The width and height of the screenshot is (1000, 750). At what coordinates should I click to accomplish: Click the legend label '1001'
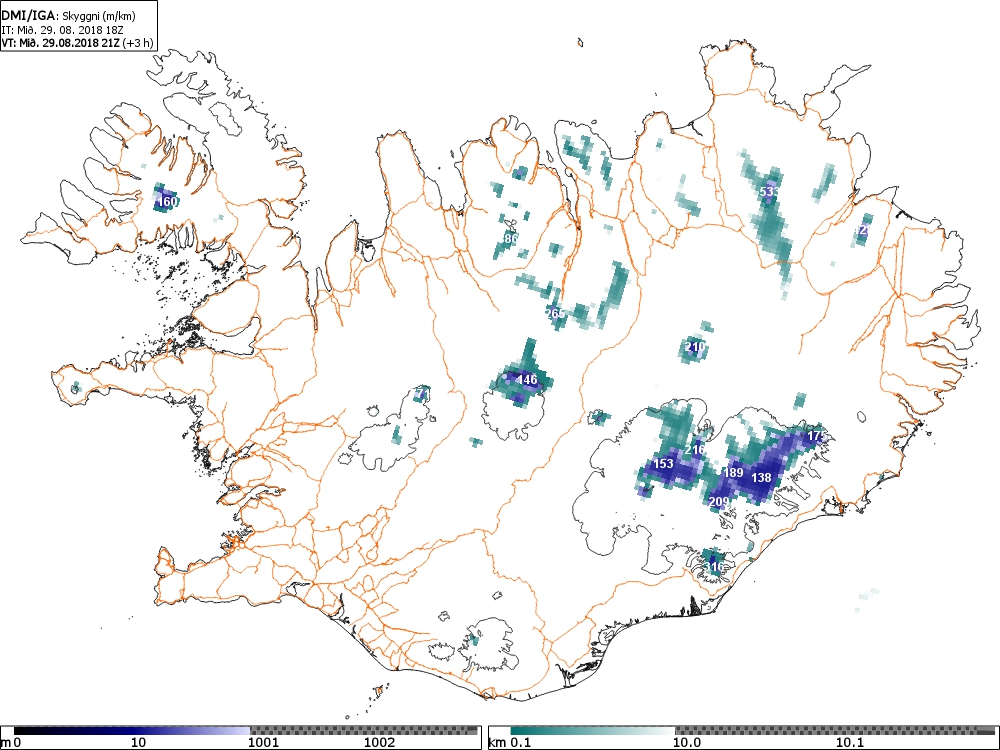[263, 742]
